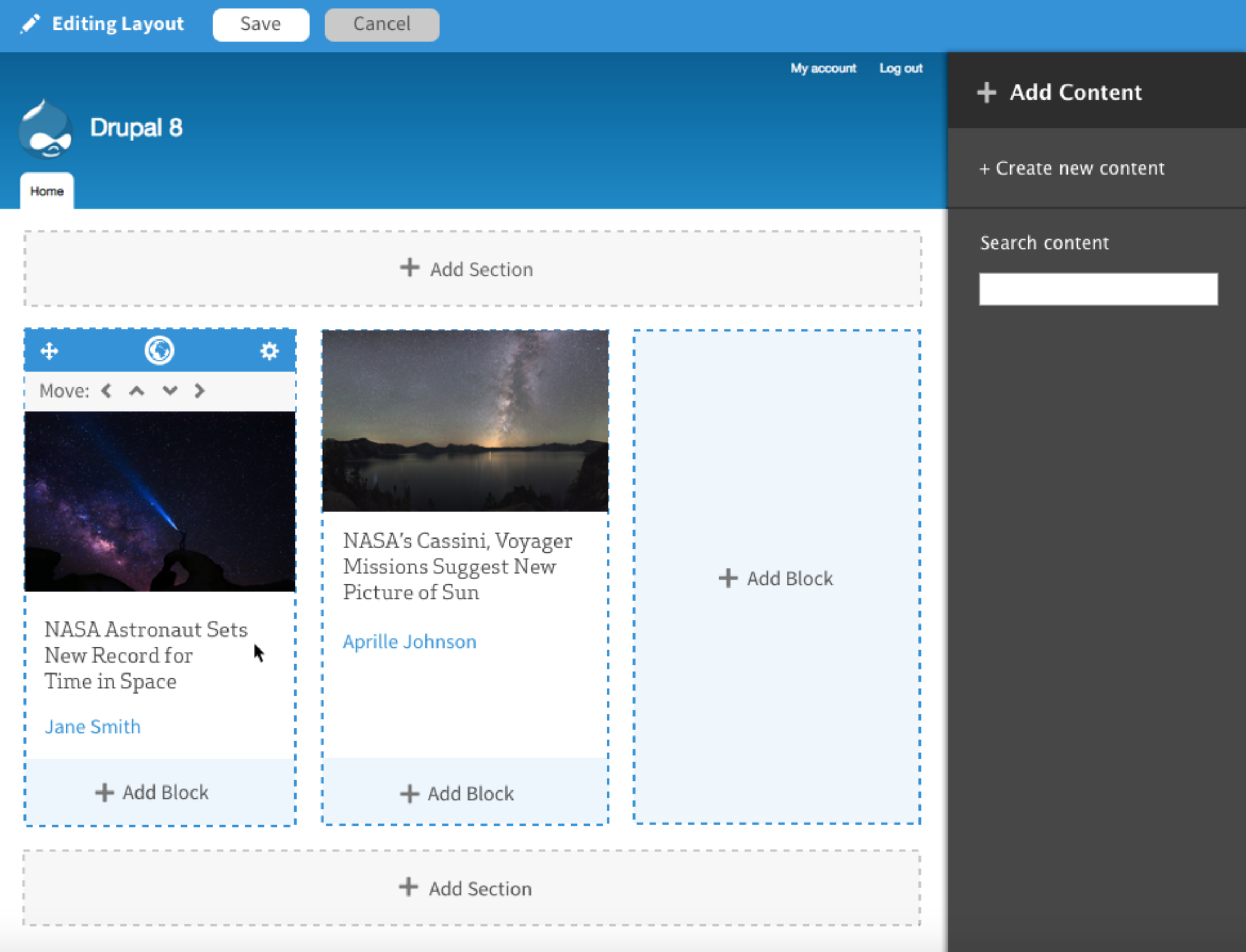Viewport: 1246px width, 952px height.
Task: Click the move-block crosshair icon
Action: (50, 351)
